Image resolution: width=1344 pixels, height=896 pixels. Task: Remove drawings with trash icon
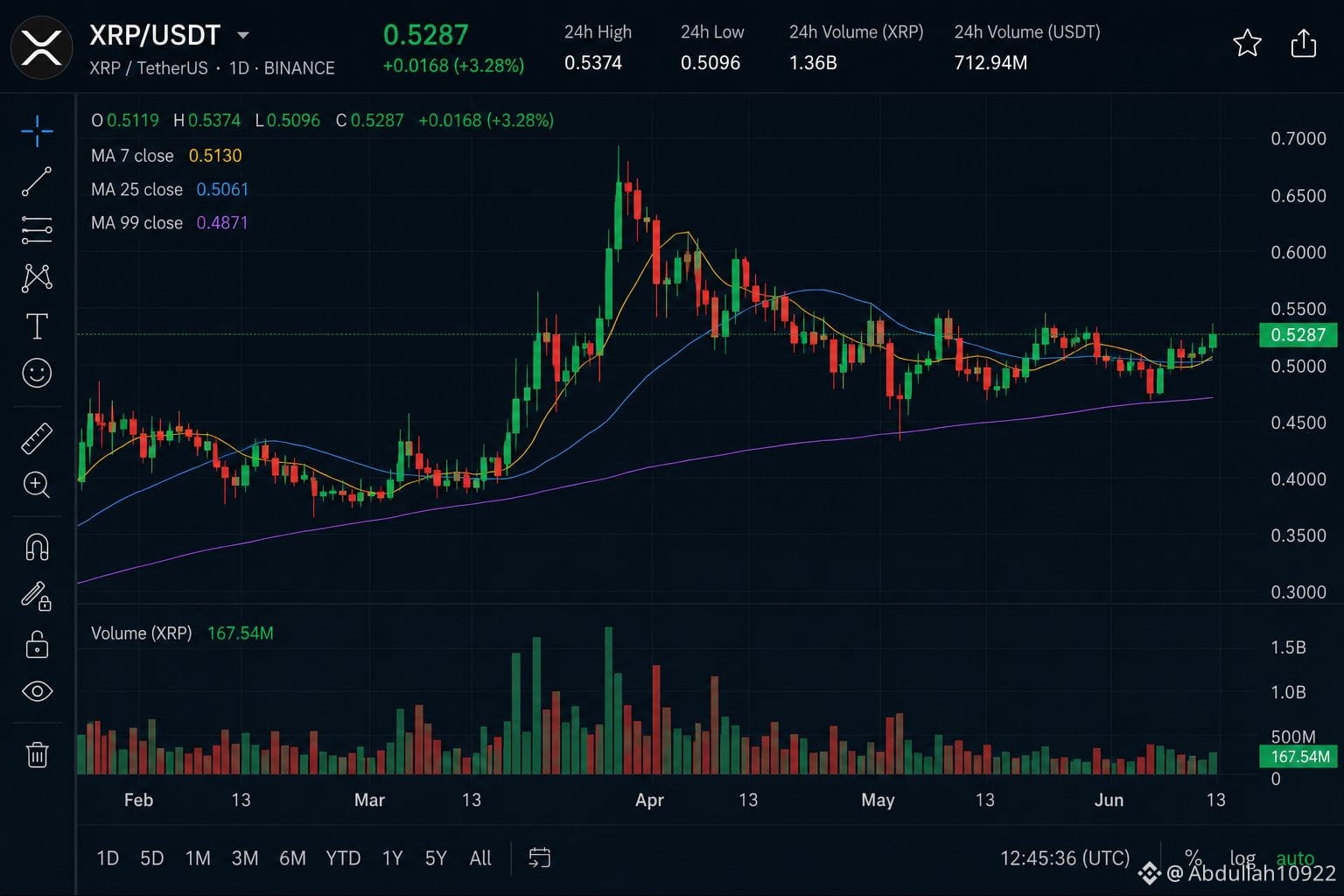[37, 754]
